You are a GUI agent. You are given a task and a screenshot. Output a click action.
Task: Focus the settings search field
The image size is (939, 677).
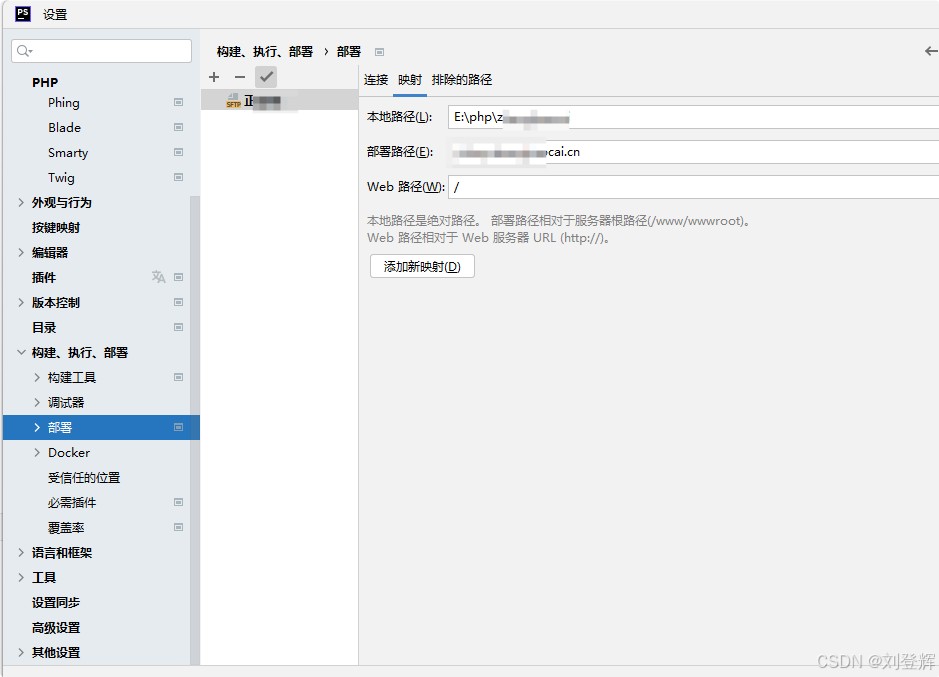tap(101, 51)
